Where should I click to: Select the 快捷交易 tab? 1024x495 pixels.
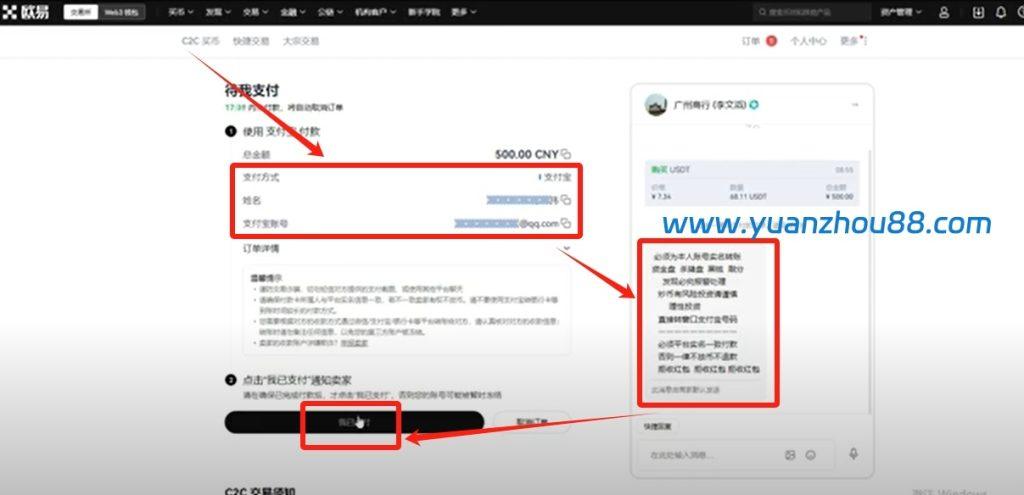click(250, 41)
